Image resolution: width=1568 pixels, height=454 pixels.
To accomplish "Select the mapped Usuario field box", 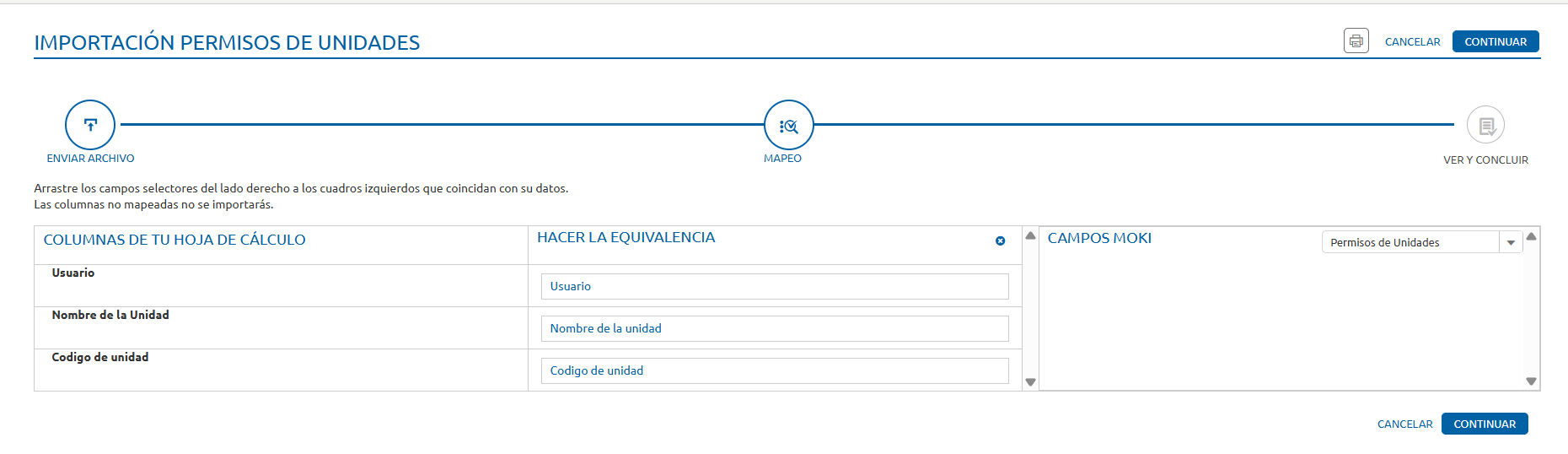I will click(x=774, y=287).
